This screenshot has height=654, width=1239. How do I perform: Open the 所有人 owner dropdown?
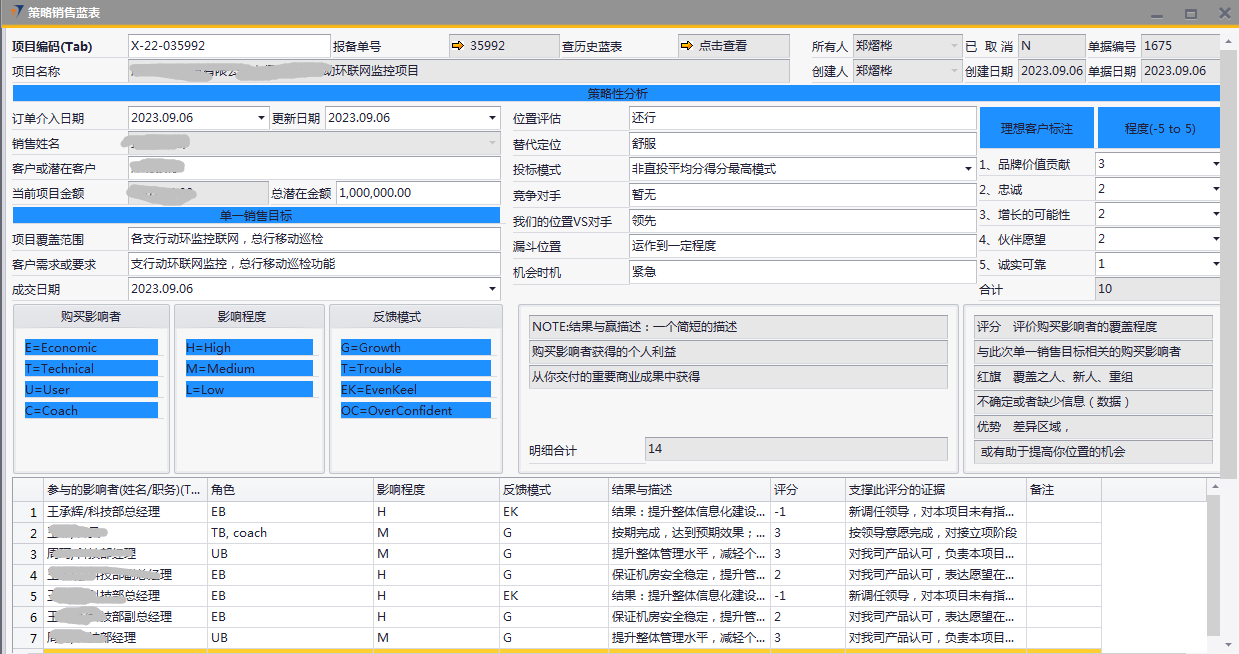pos(954,46)
